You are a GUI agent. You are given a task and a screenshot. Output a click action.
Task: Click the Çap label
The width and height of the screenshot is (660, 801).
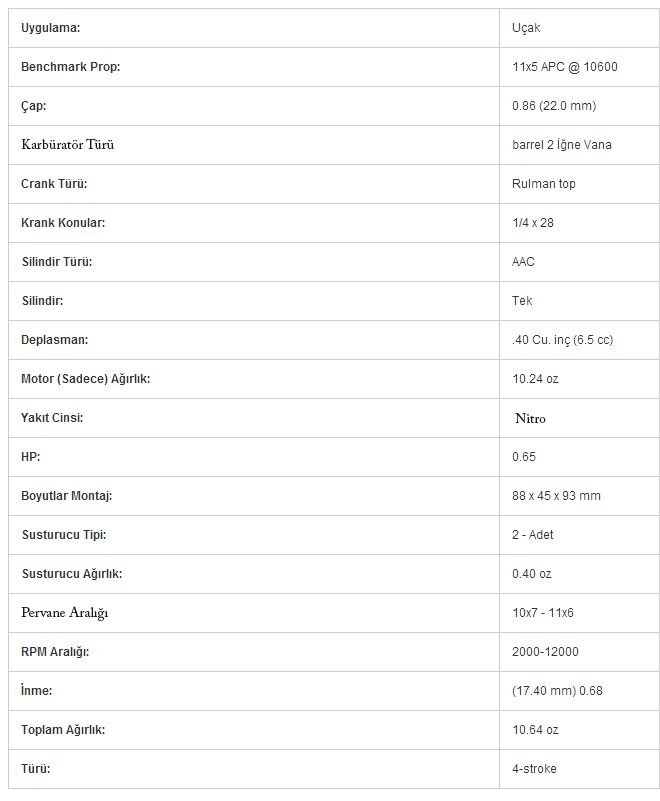pyautogui.click(x=34, y=106)
